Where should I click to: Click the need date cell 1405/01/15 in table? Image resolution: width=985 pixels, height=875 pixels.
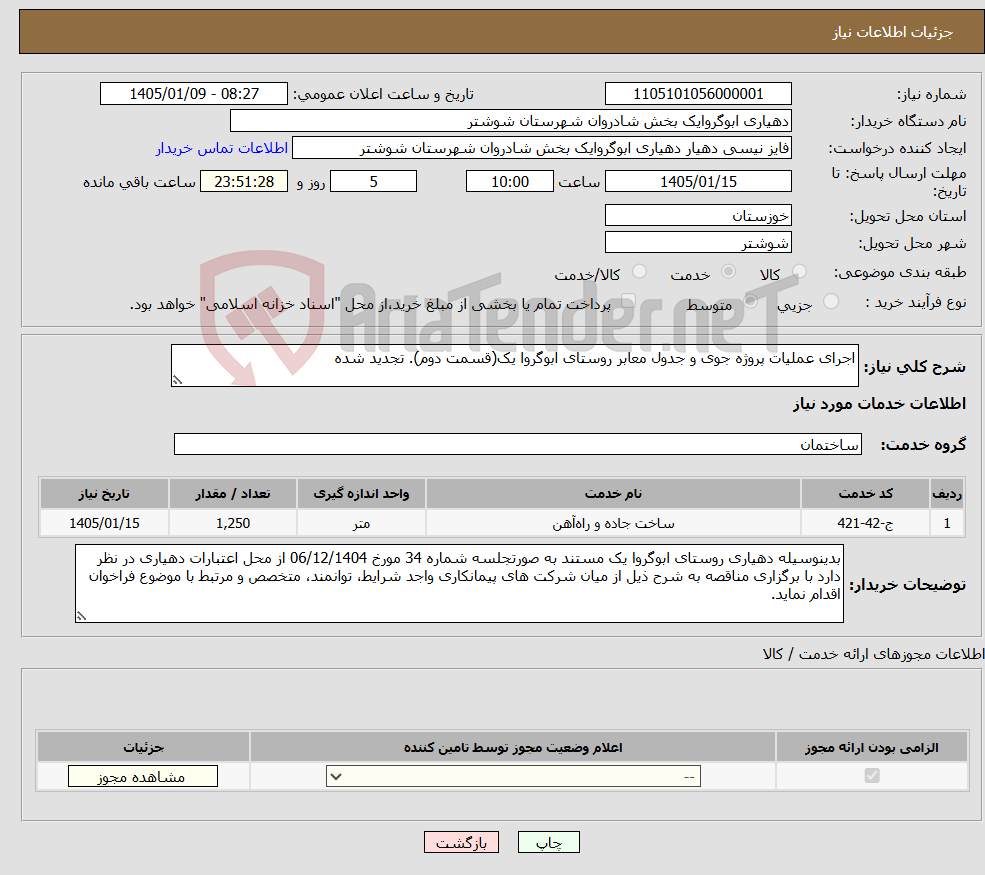104,523
